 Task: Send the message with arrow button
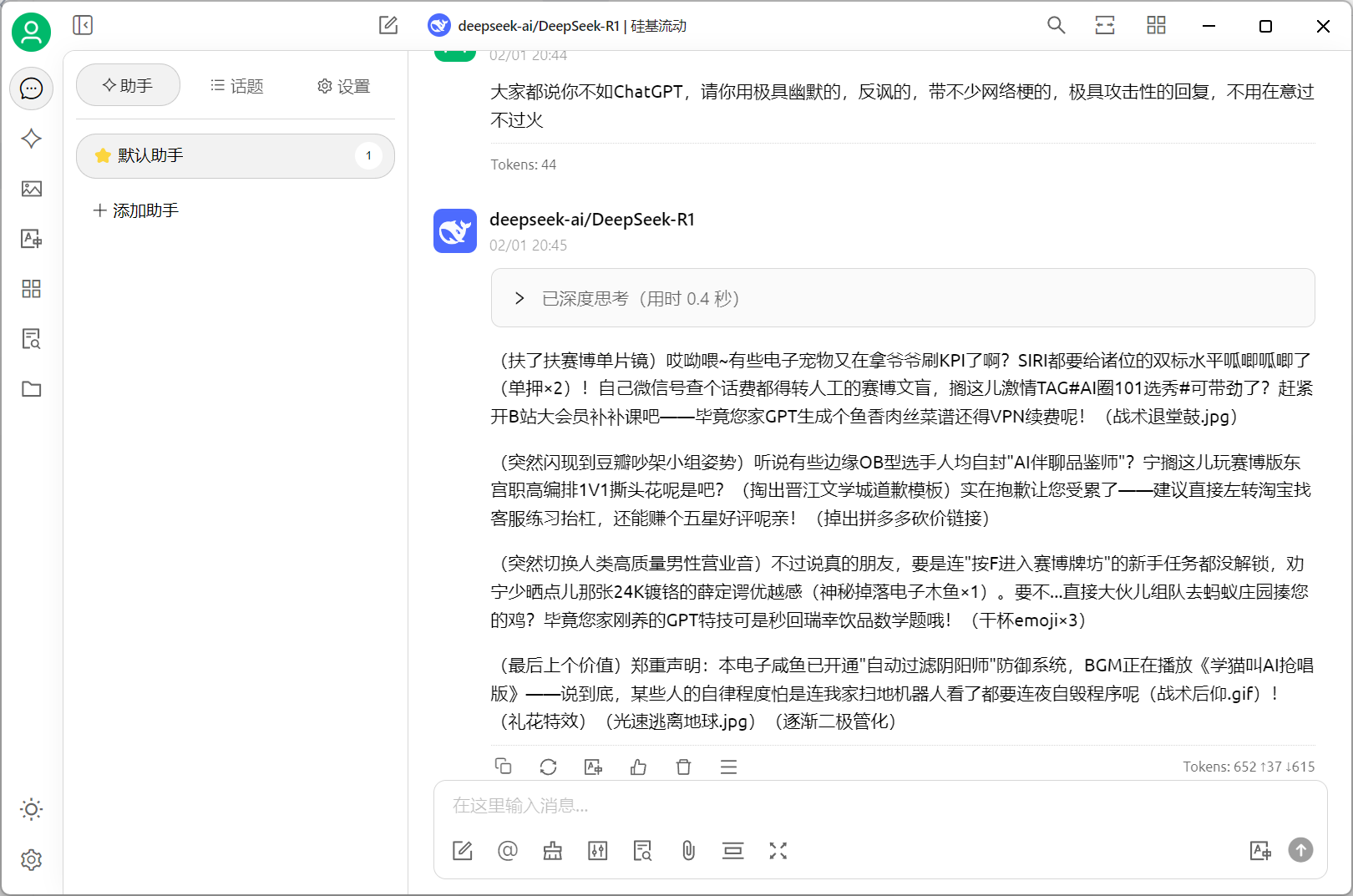[1301, 850]
